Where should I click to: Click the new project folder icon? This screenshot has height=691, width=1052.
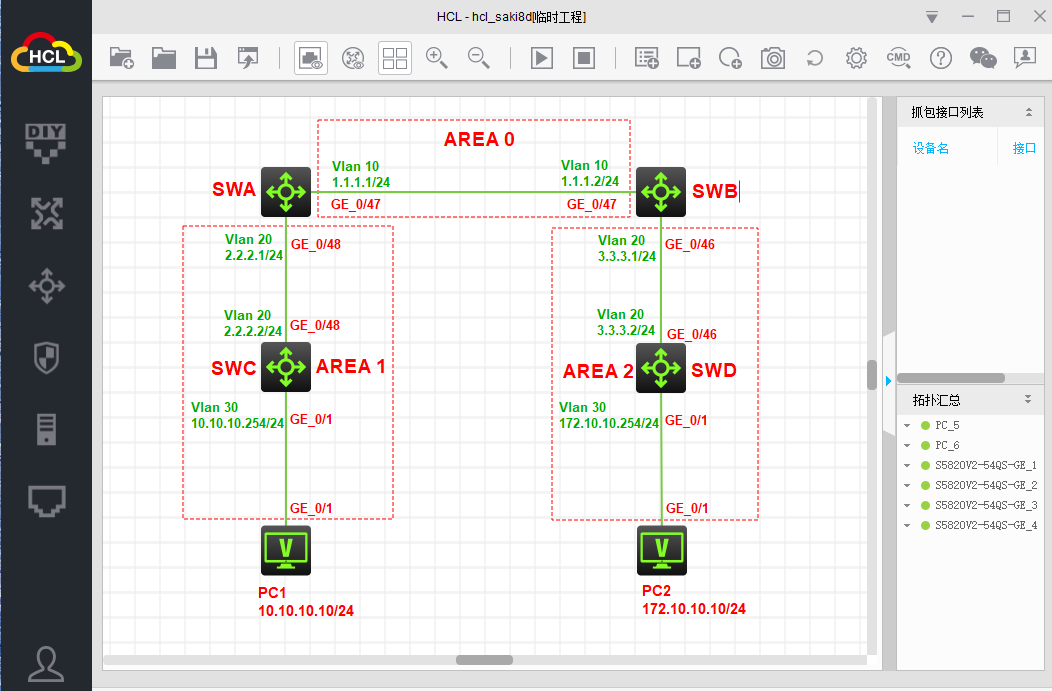(x=121, y=58)
